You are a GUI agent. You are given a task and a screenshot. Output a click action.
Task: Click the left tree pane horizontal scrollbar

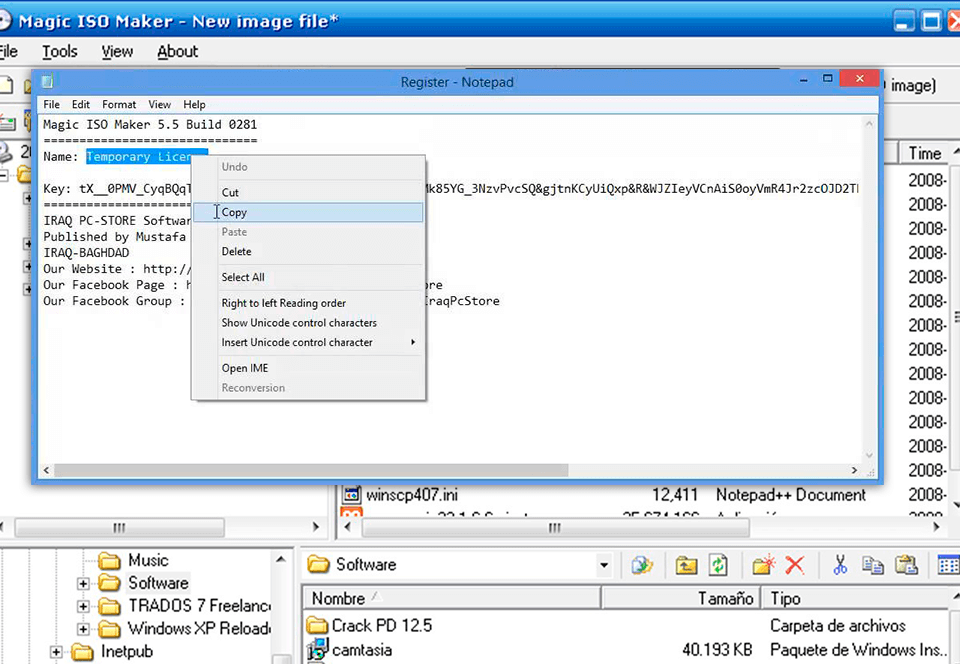(119, 528)
